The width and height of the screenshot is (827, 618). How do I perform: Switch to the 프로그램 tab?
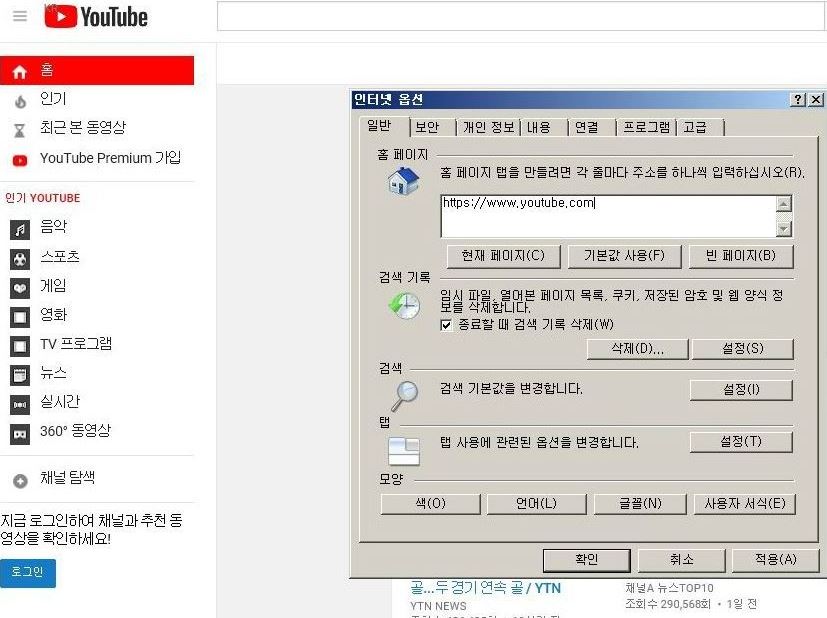[647, 127]
